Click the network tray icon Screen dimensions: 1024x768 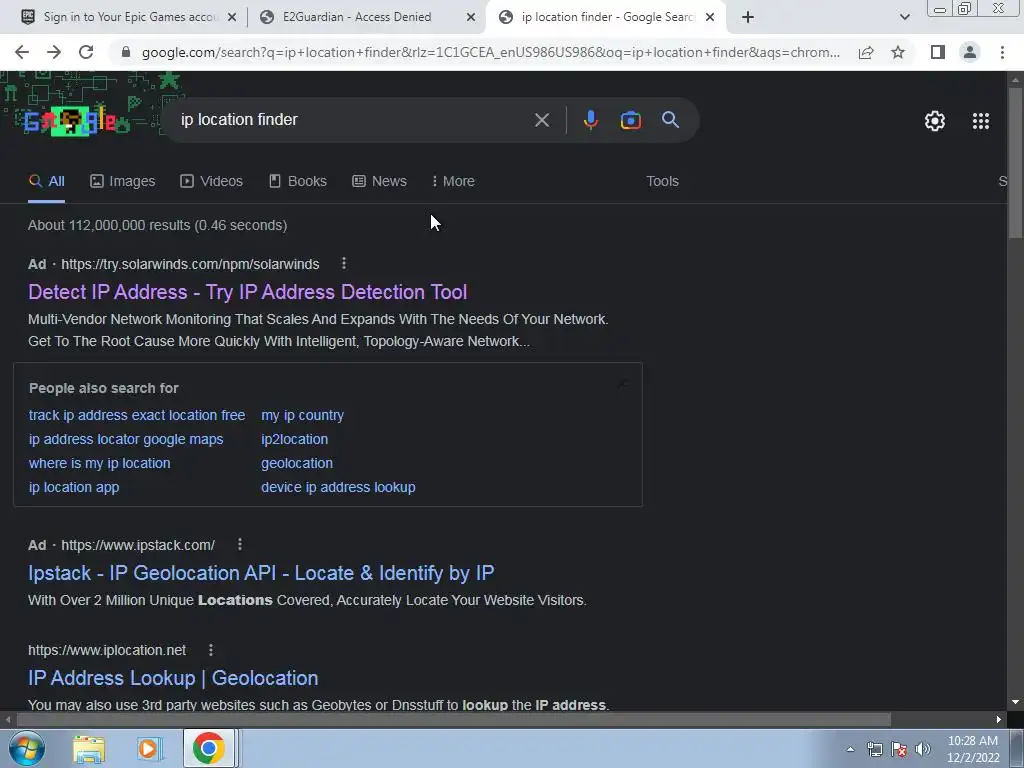[874, 749]
